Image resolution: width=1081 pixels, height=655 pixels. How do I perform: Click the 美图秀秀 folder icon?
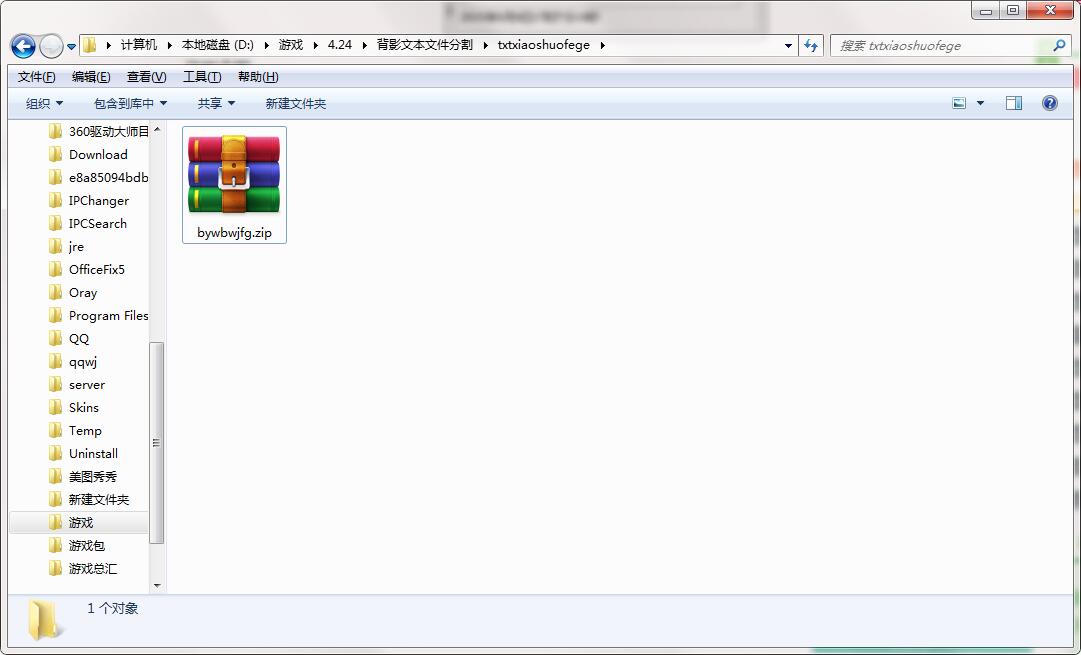coord(56,476)
